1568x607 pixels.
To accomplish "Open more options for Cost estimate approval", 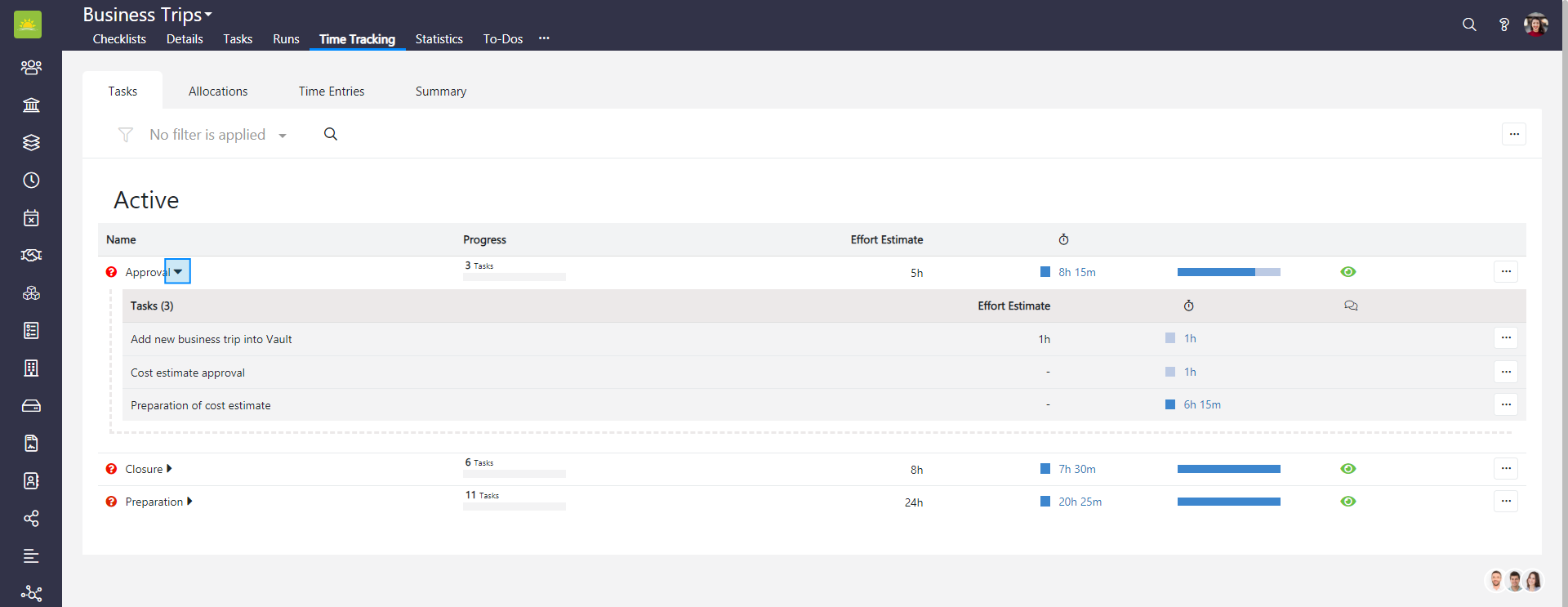I will click(x=1506, y=372).
